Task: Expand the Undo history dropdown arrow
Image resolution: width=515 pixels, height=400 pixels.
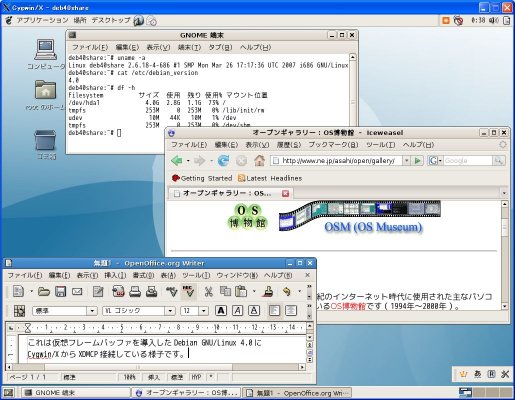Action: click(x=300, y=292)
